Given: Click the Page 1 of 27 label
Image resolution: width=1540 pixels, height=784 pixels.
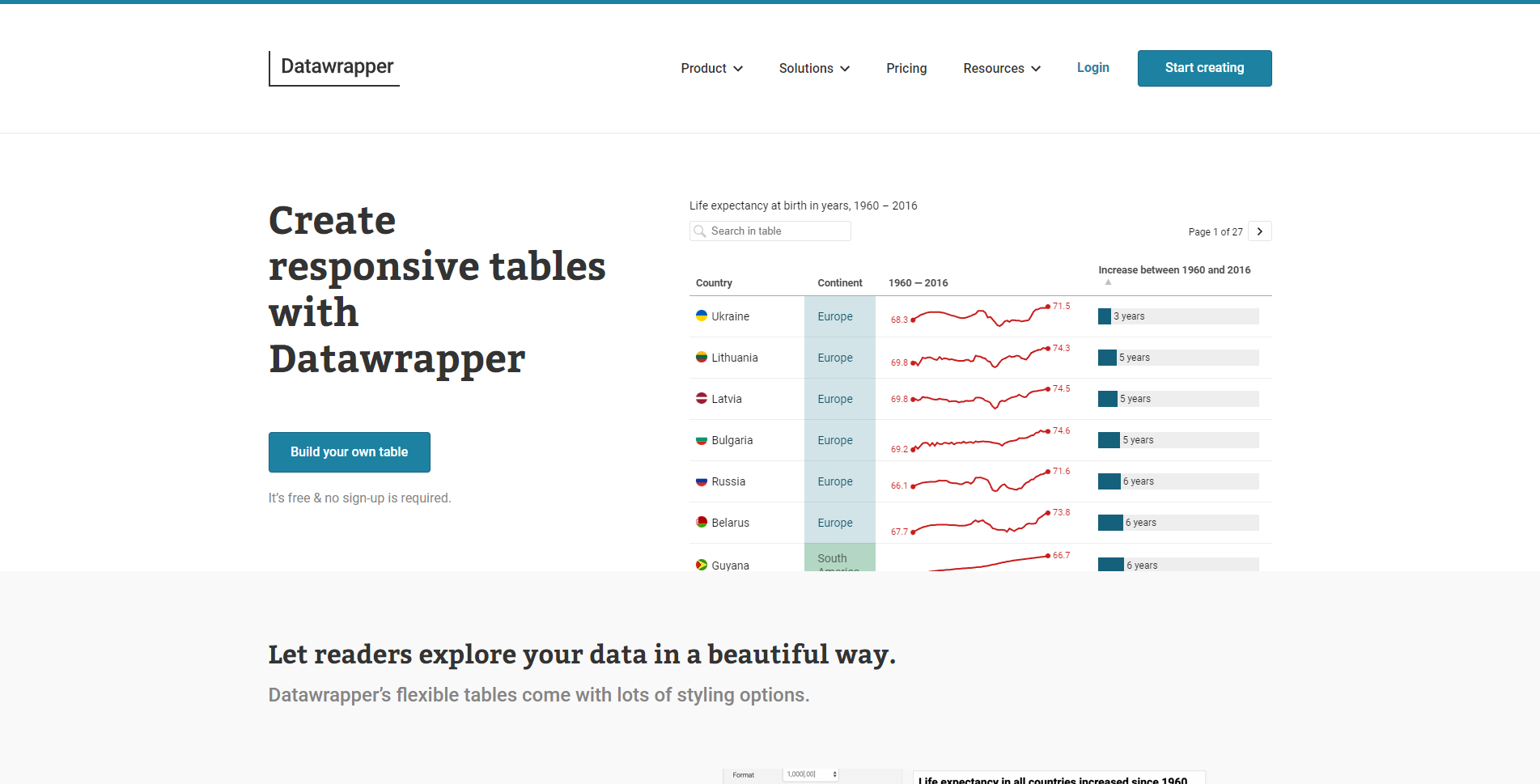Looking at the screenshot, I should (1215, 232).
